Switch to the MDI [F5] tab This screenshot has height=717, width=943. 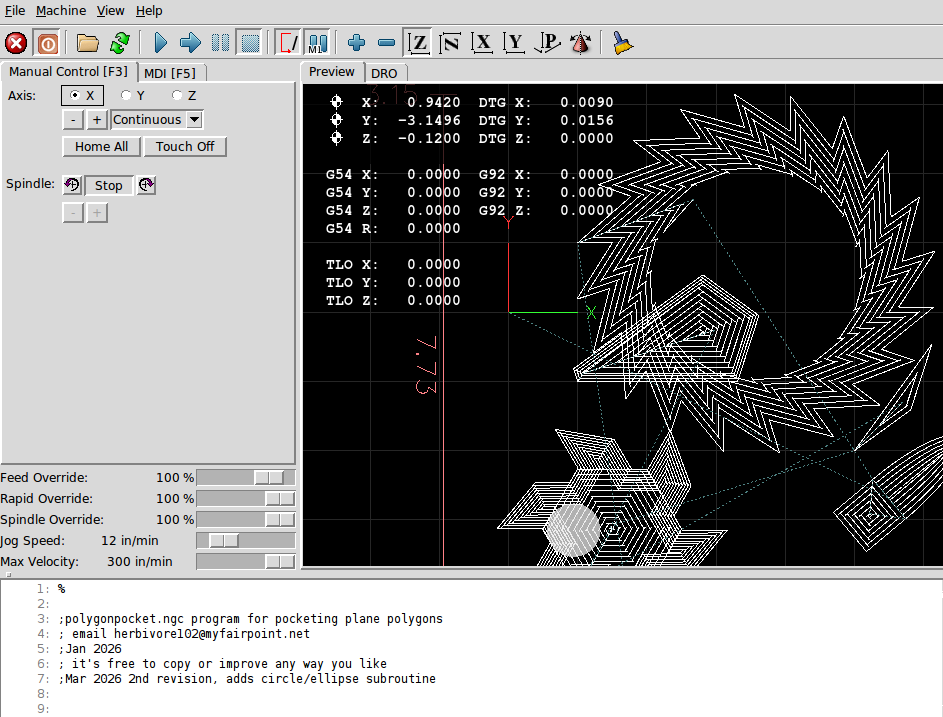pyautogui.click(x=170, y=73)
